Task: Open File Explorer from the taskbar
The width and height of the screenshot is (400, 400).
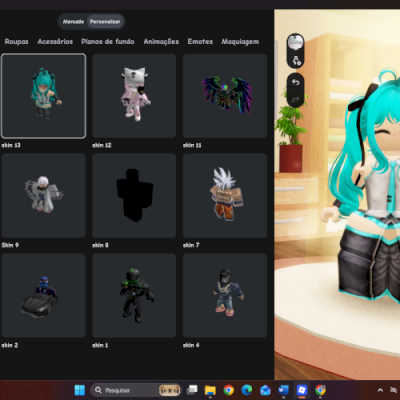Action: (x=210, y=390)
